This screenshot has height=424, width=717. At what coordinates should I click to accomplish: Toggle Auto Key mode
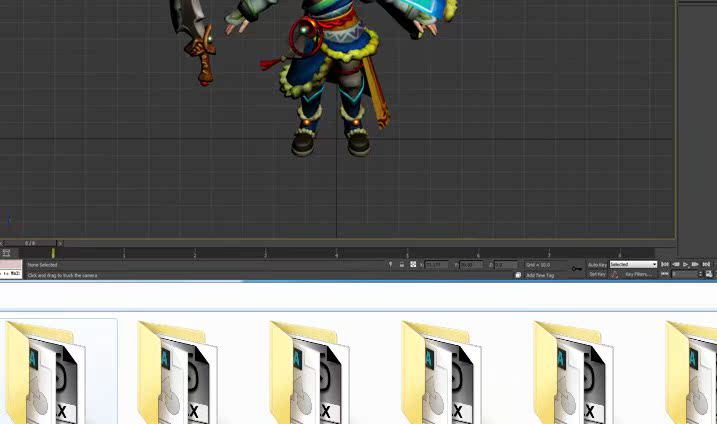[597, 264]
